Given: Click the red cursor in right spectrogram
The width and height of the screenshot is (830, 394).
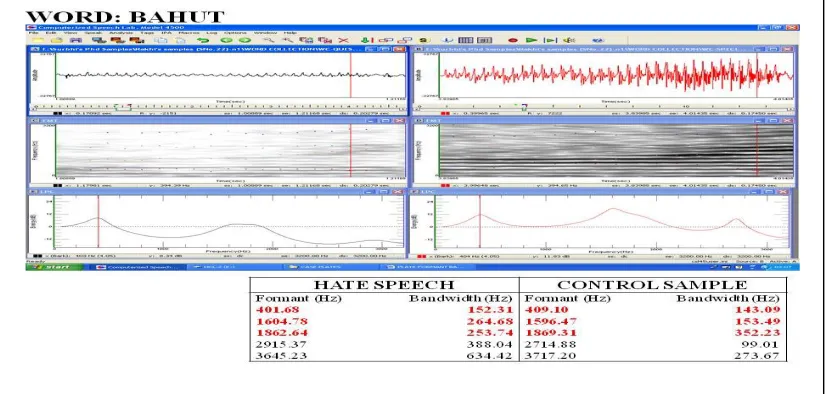Looking at the screenshot, I should coord(757,151).
